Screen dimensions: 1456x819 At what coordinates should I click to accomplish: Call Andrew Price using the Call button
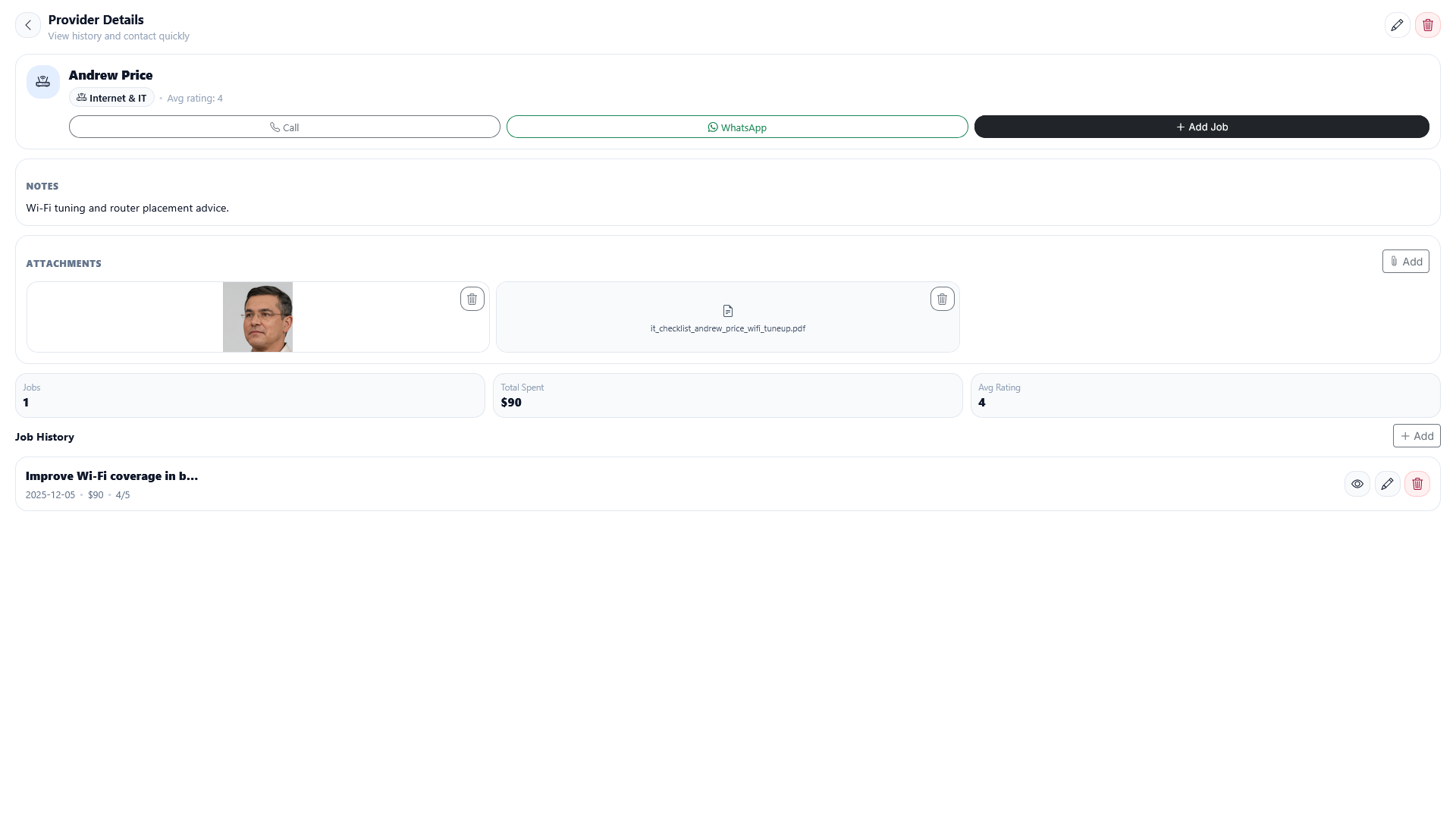(x=284, y=127)
